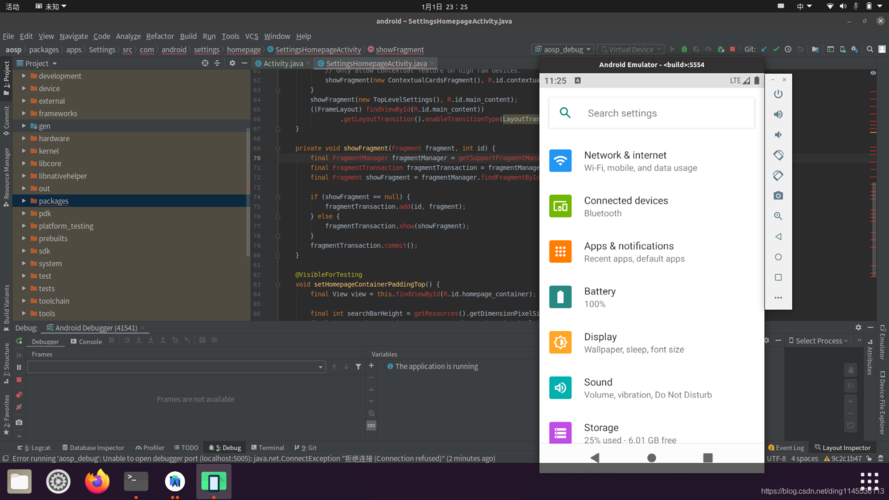Open Battery settings in emulator

pos(651,297)
